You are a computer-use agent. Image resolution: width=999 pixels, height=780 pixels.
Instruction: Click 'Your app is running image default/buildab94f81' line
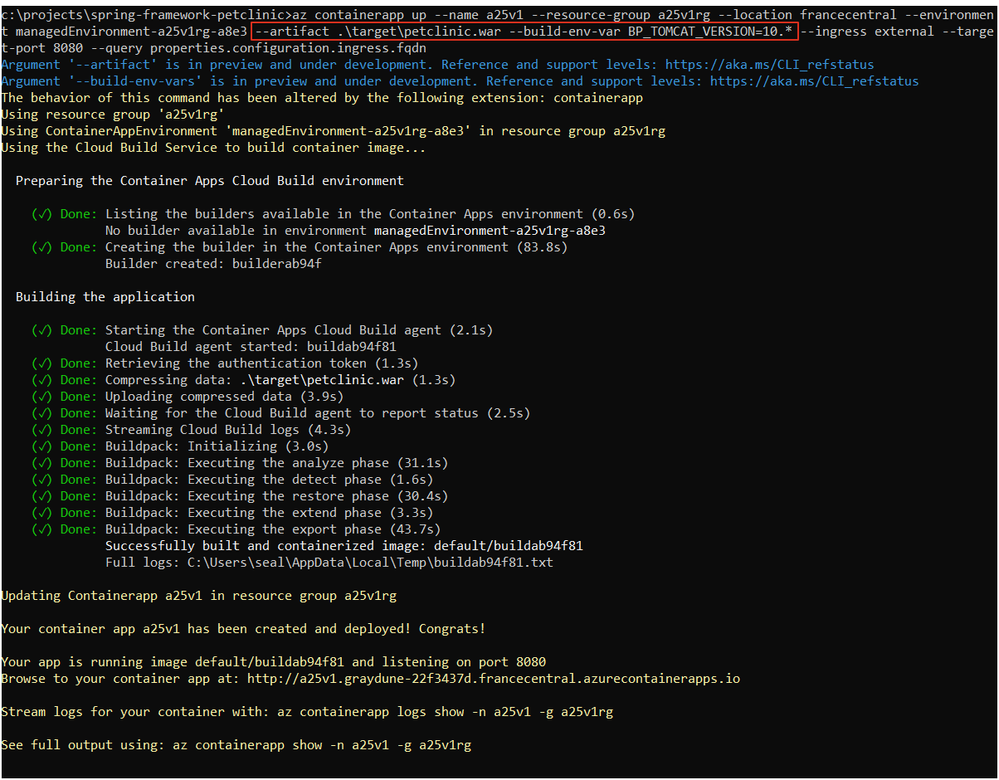(273, 661)
